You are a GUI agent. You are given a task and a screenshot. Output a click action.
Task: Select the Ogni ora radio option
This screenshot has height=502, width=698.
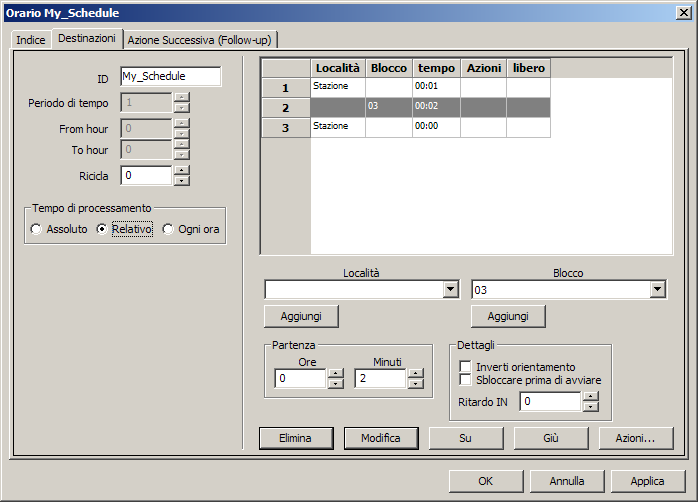[x=168, y=229]
